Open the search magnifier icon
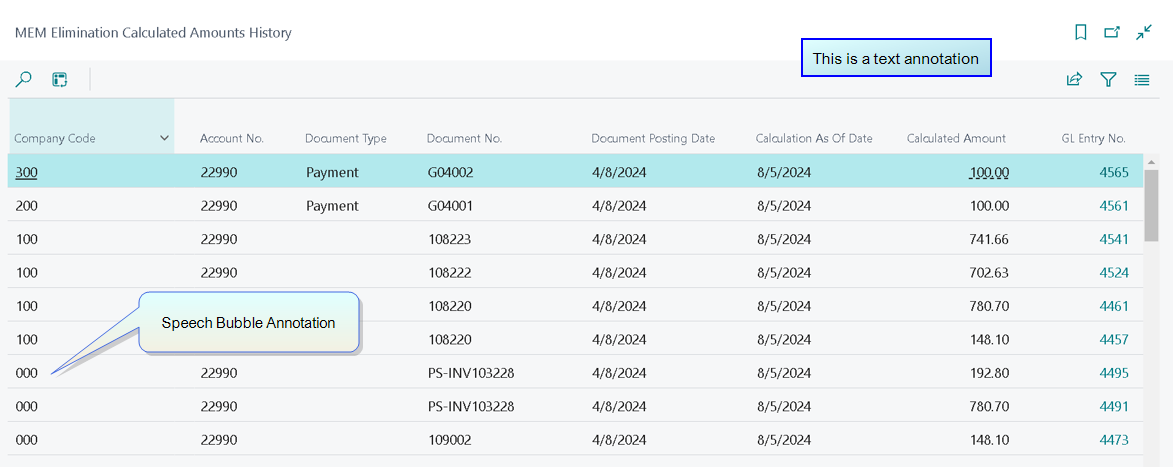The image size is (1173, 471). pyautogui.click(x=24, y=79)
